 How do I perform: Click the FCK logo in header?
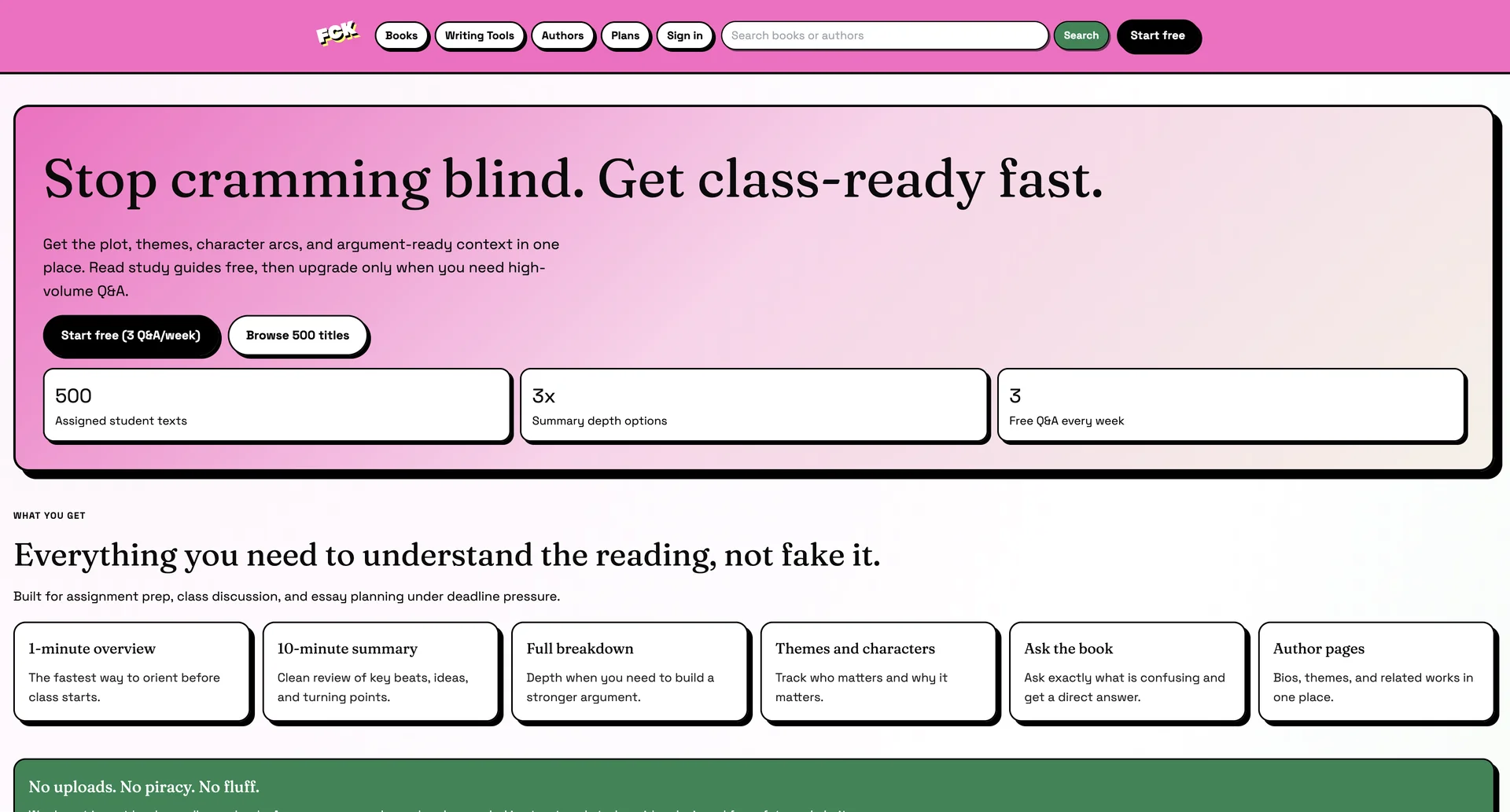337,34
